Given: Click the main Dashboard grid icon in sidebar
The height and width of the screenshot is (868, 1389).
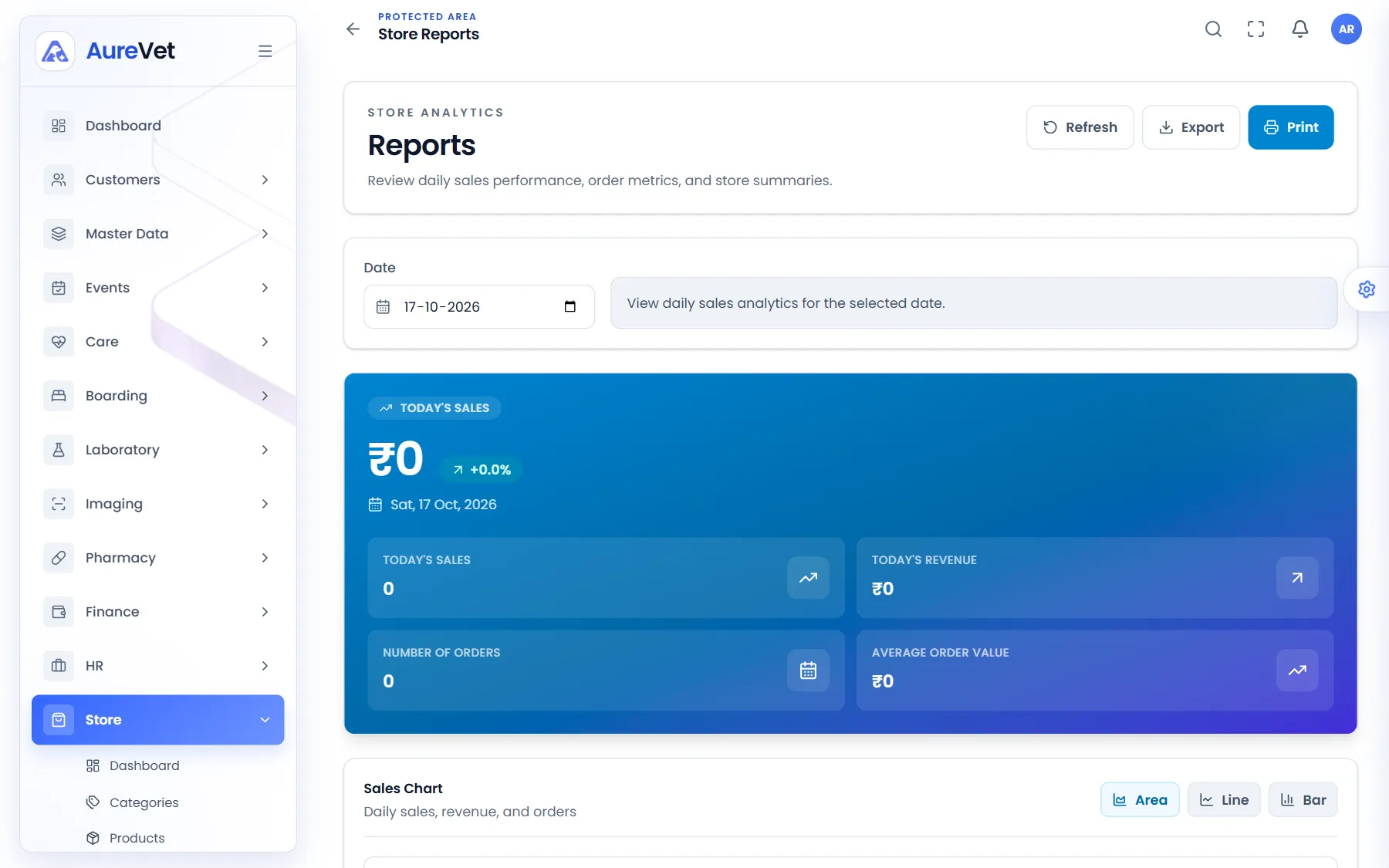Looking at the screenshot, I should click(x=59, y=126).
